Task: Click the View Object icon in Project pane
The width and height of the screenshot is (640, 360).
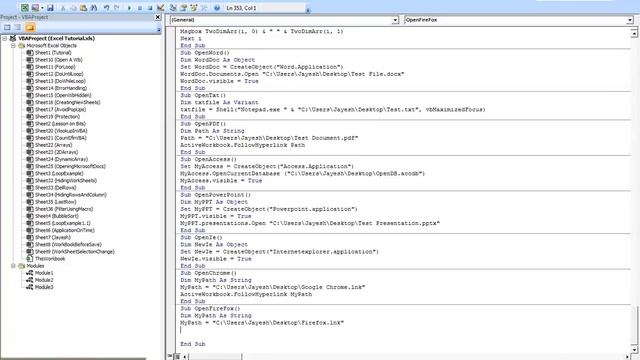Action: (18, 27)
